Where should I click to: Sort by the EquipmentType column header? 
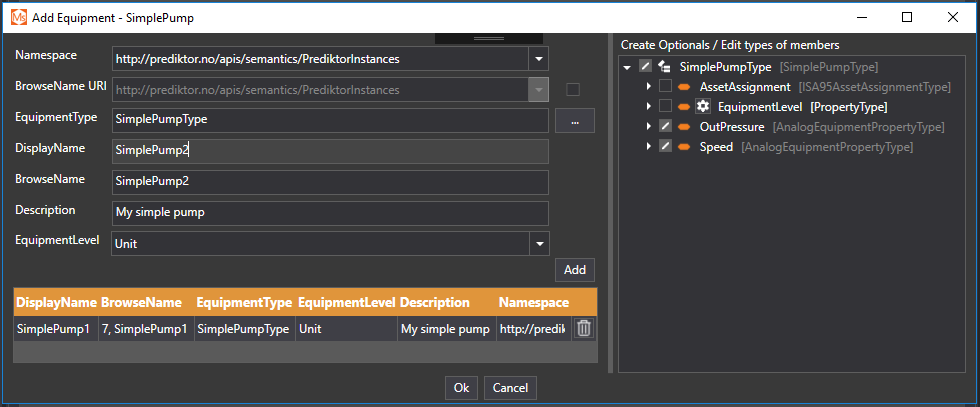click(x=244, y=302)
